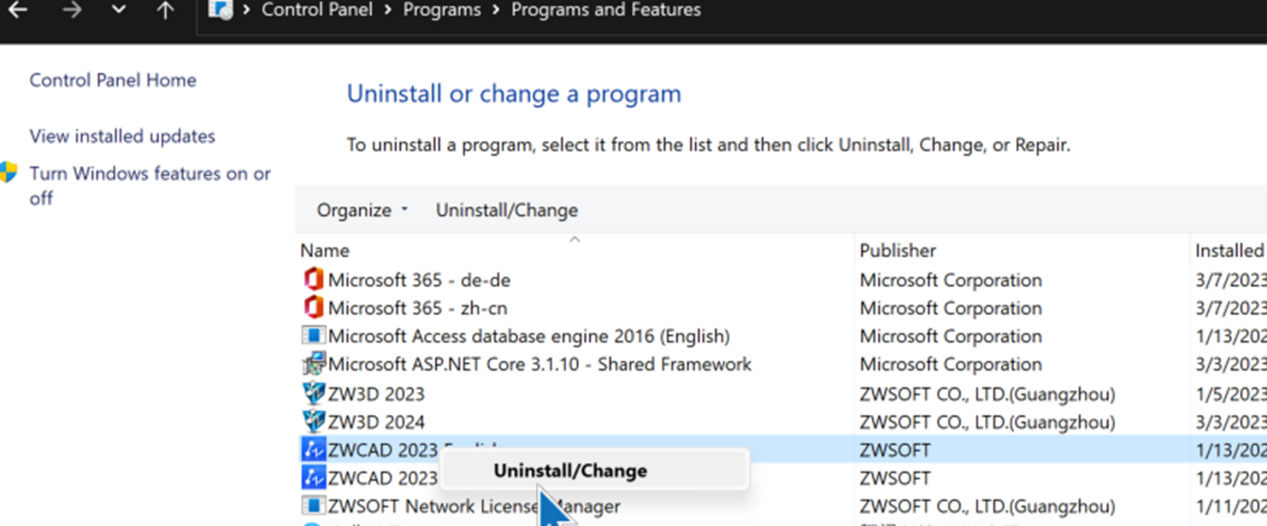
Task: Click the Programs breadcrumb in address bar
Action: [x=441, y=10]
